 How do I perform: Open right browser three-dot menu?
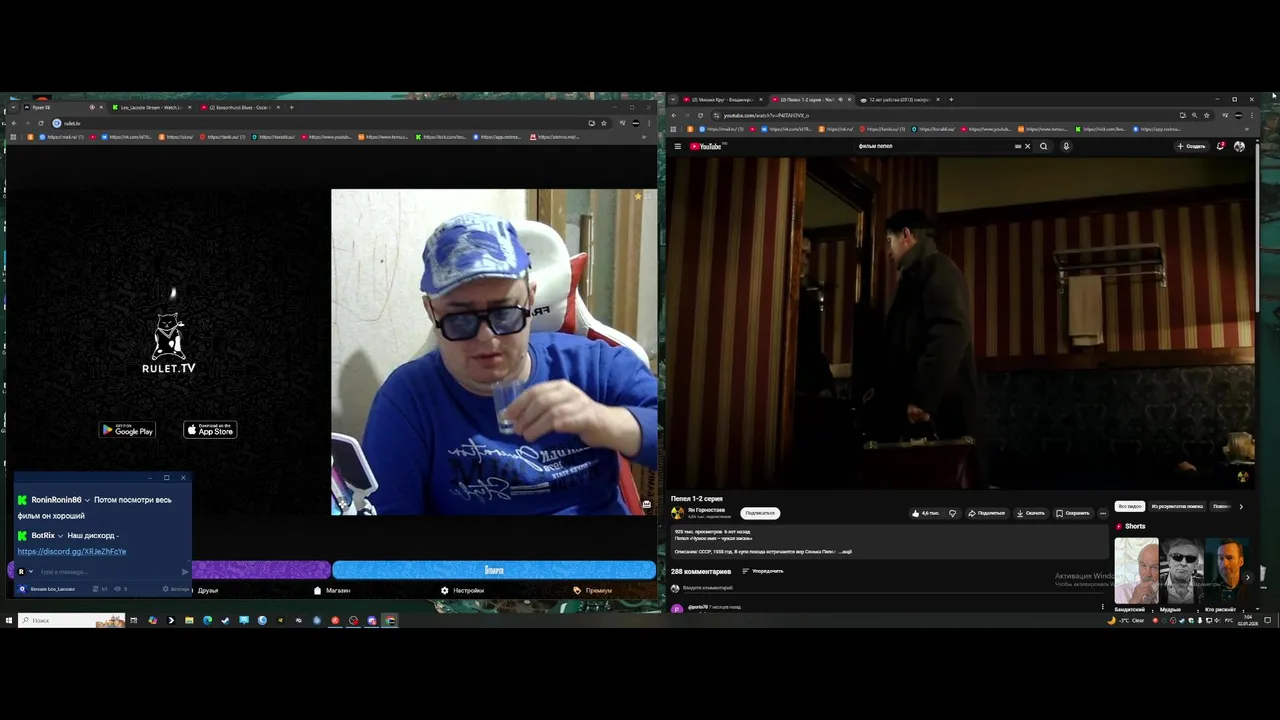coord(1251,115)
